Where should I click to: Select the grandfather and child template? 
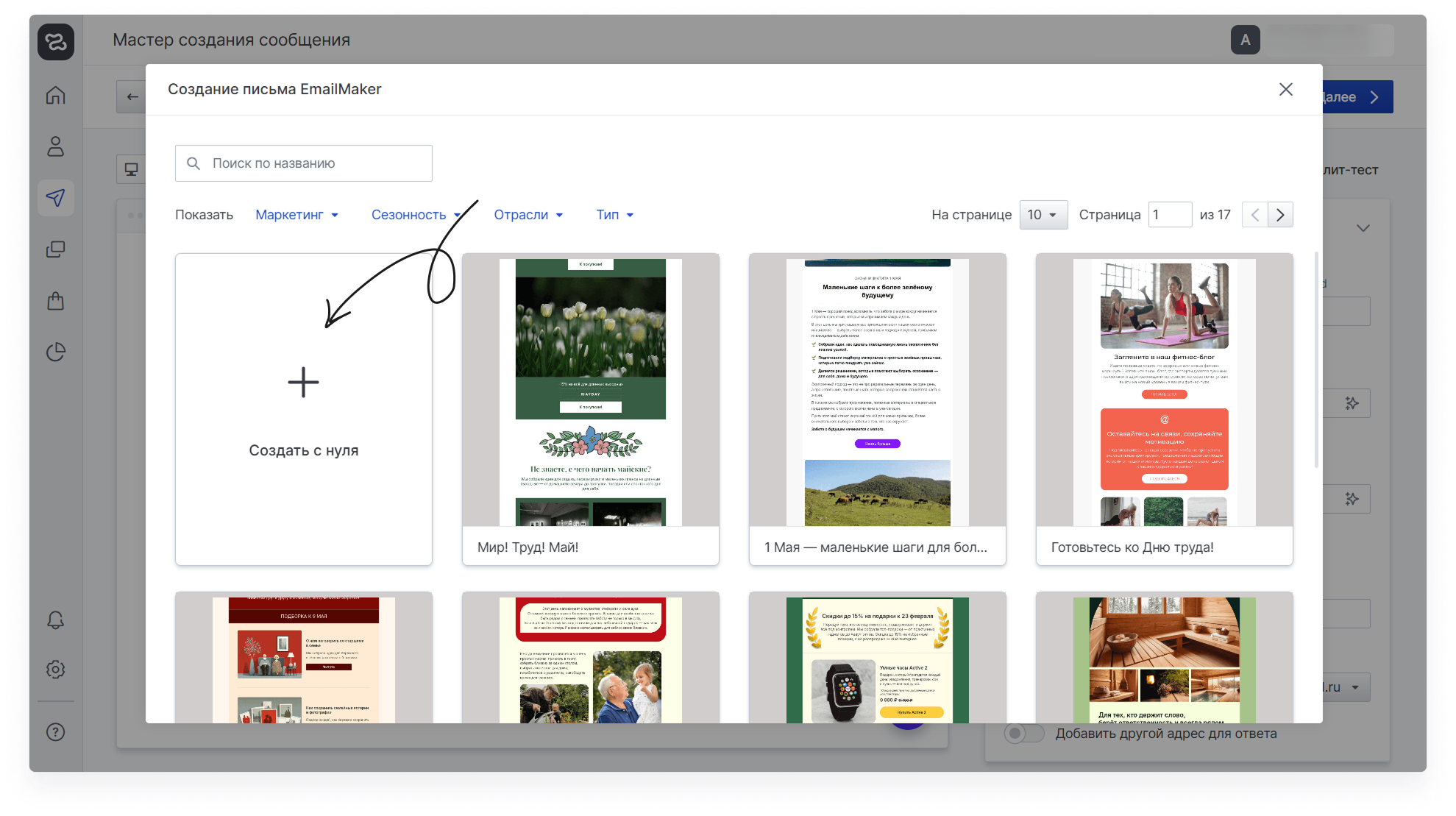tap(590, 657)
